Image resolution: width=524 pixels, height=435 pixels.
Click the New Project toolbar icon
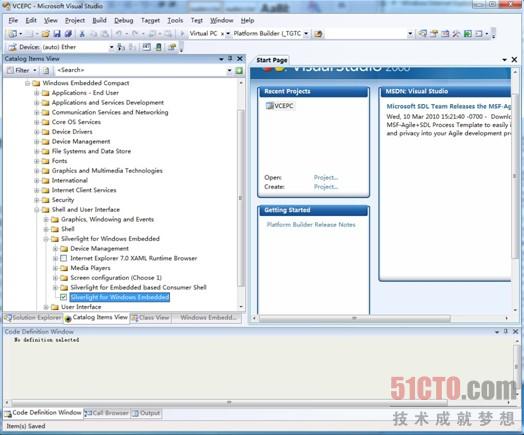pos(13,34)
